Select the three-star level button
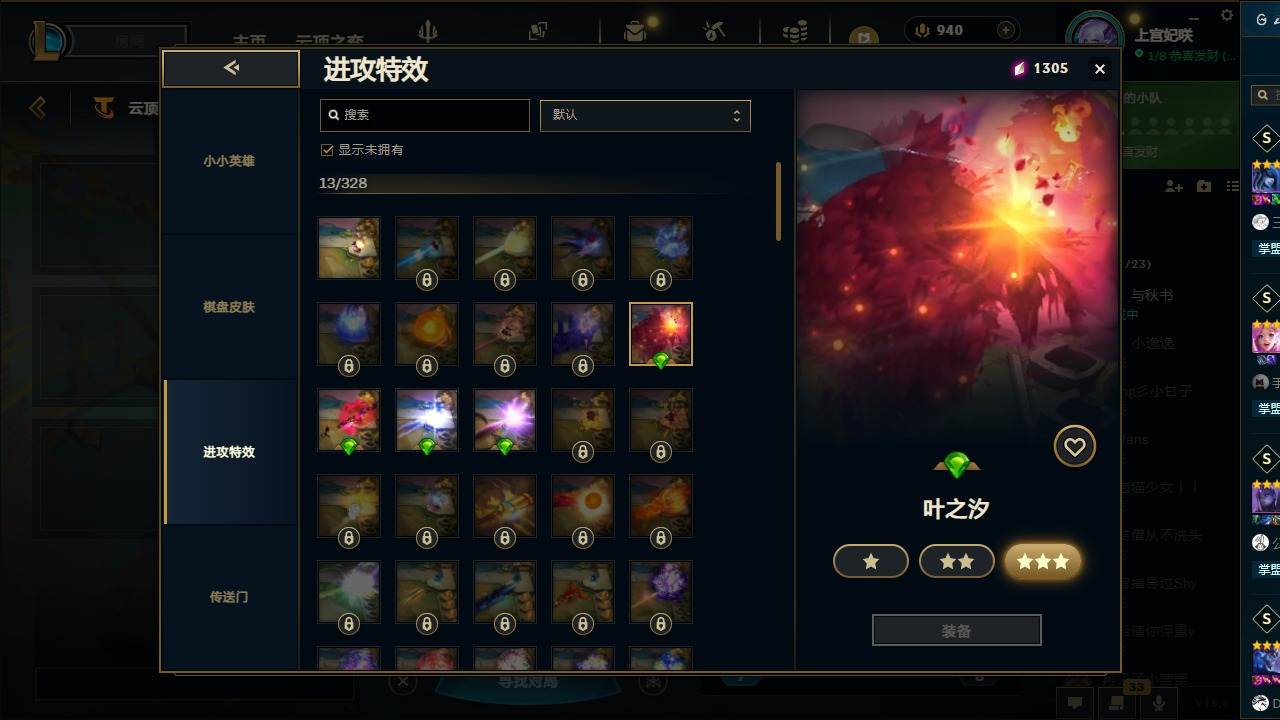This screenshot has height=720, width=1280. (x=1043, y=562)
